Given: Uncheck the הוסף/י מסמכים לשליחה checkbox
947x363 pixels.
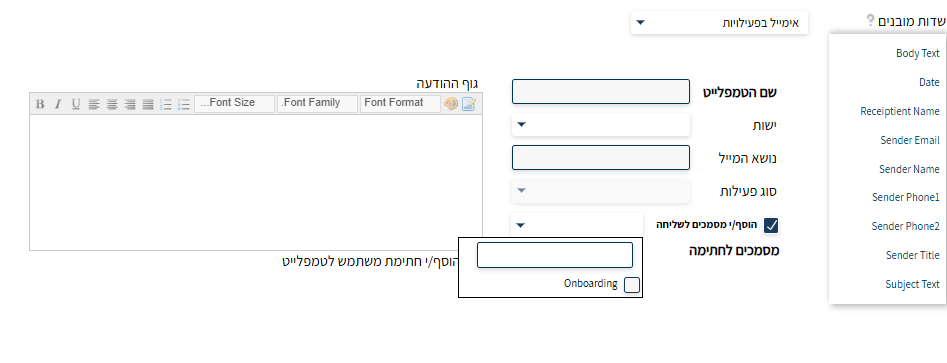Looking at the screenshot, I should [x=771, y=225].
